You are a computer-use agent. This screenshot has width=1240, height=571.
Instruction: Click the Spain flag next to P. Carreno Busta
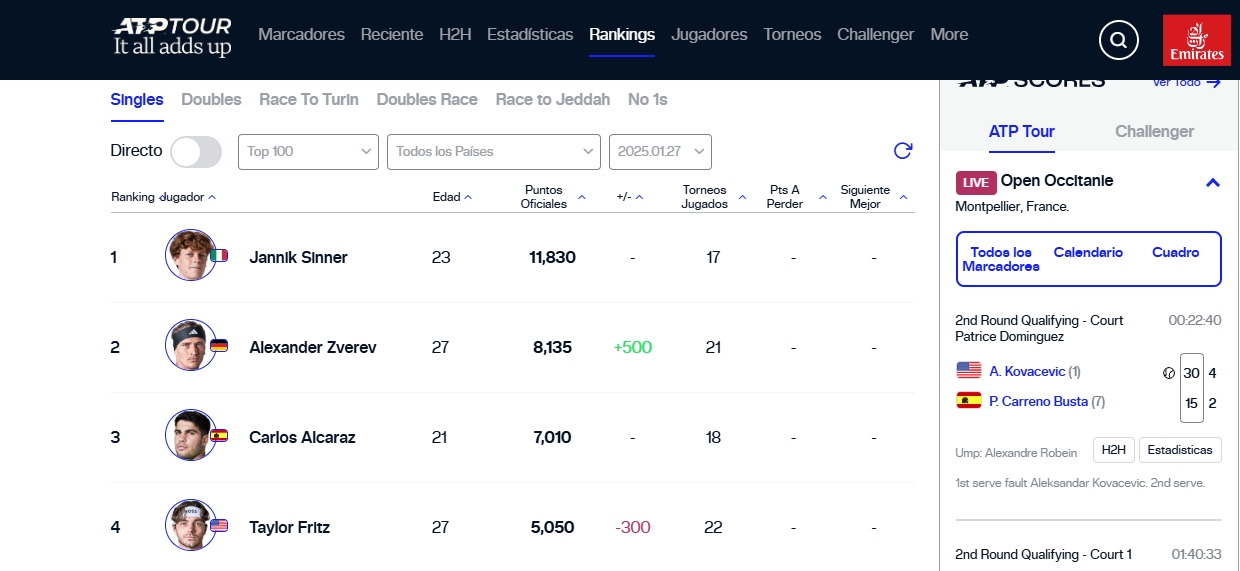pyautogui.click(x=968, y=400)
